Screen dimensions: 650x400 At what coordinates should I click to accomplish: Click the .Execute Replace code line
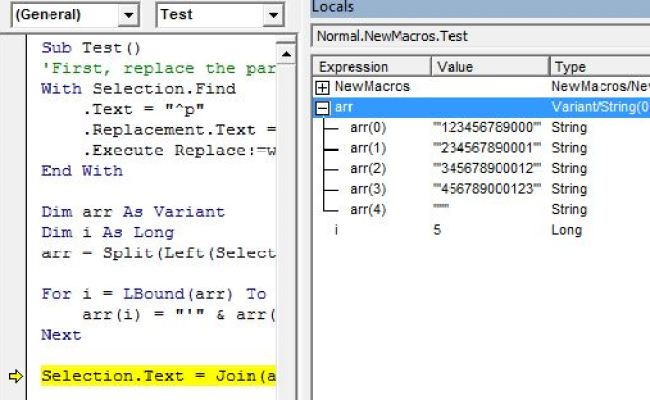179,150
